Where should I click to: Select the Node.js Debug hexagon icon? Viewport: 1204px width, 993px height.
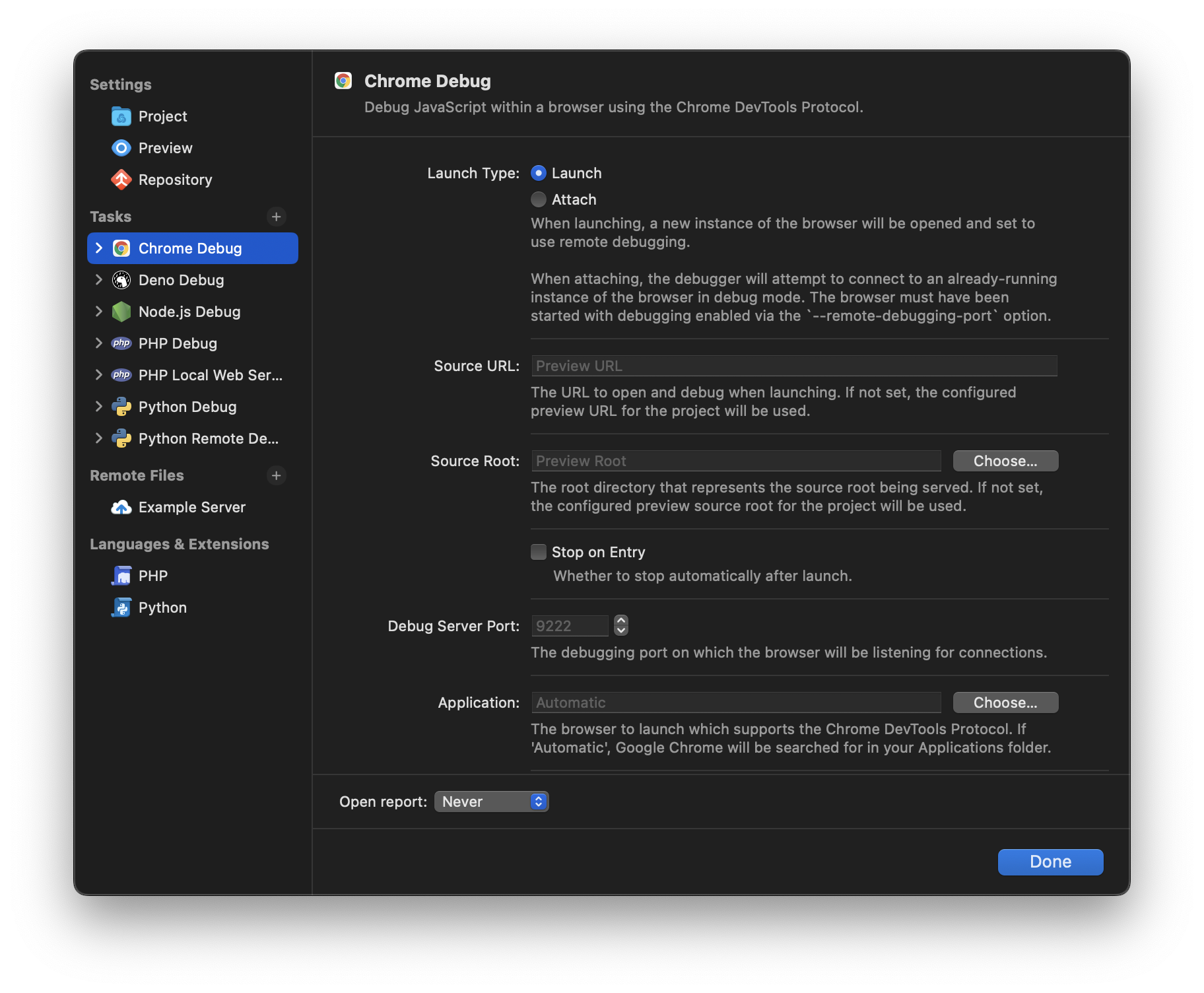tap(121, 312)
